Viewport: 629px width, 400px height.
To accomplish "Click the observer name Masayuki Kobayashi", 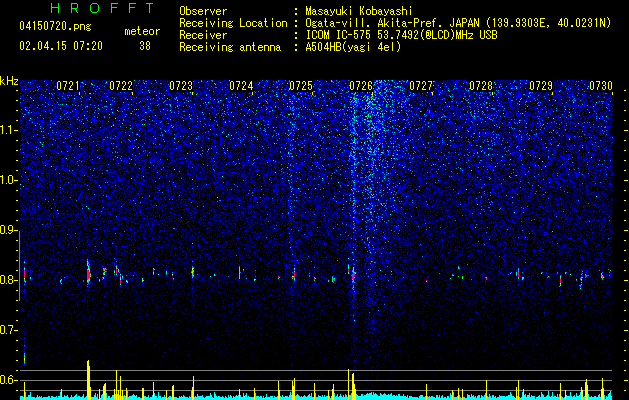I will (359, 11).
